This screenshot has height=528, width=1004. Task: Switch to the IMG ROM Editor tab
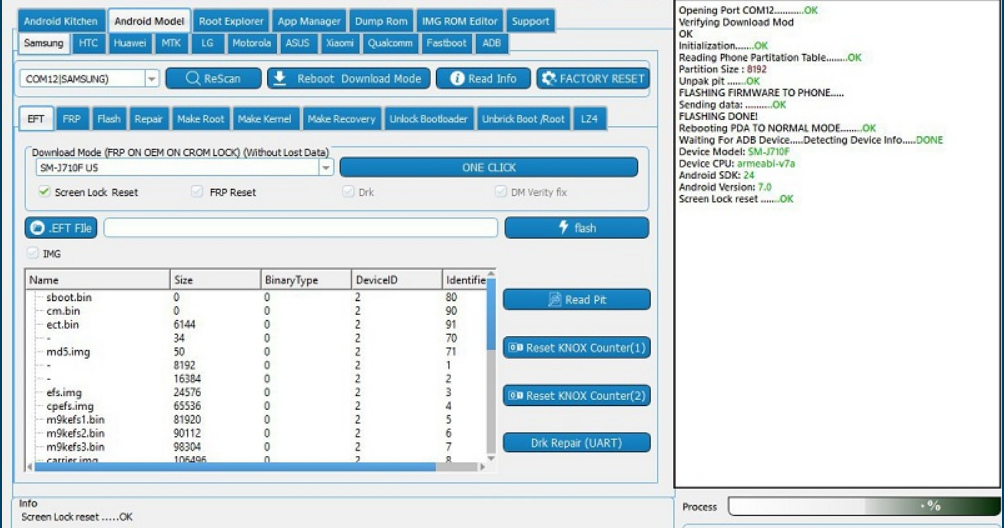460,21
